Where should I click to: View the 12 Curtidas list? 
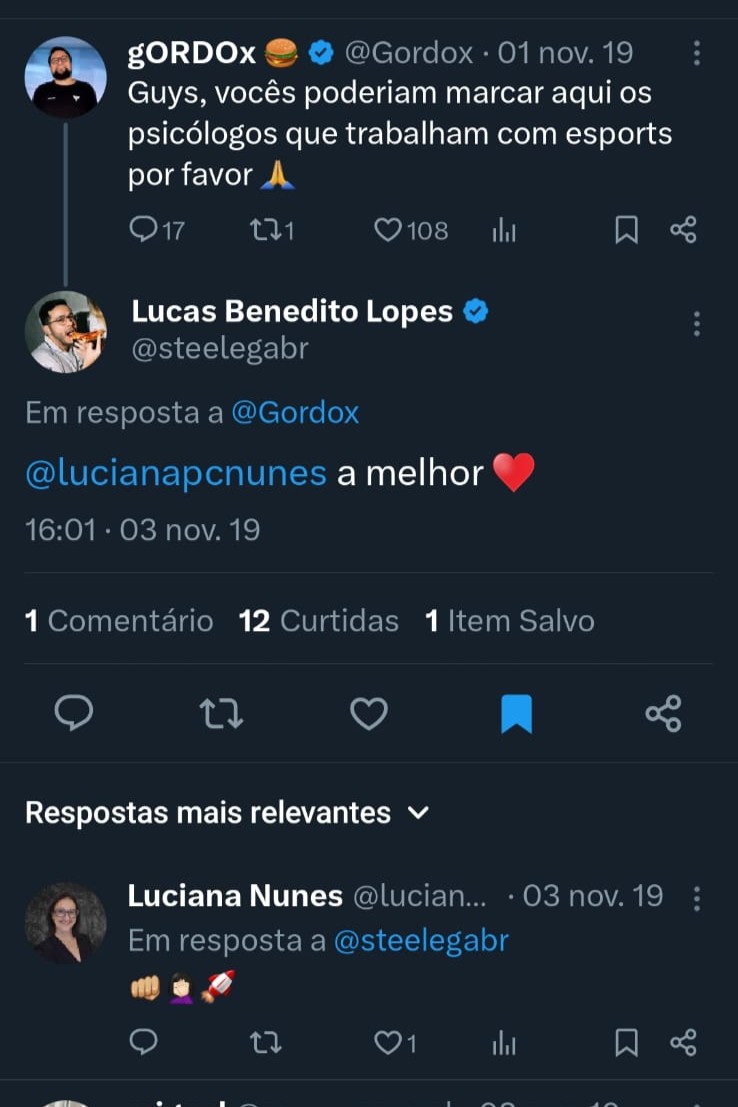(318, 621)
